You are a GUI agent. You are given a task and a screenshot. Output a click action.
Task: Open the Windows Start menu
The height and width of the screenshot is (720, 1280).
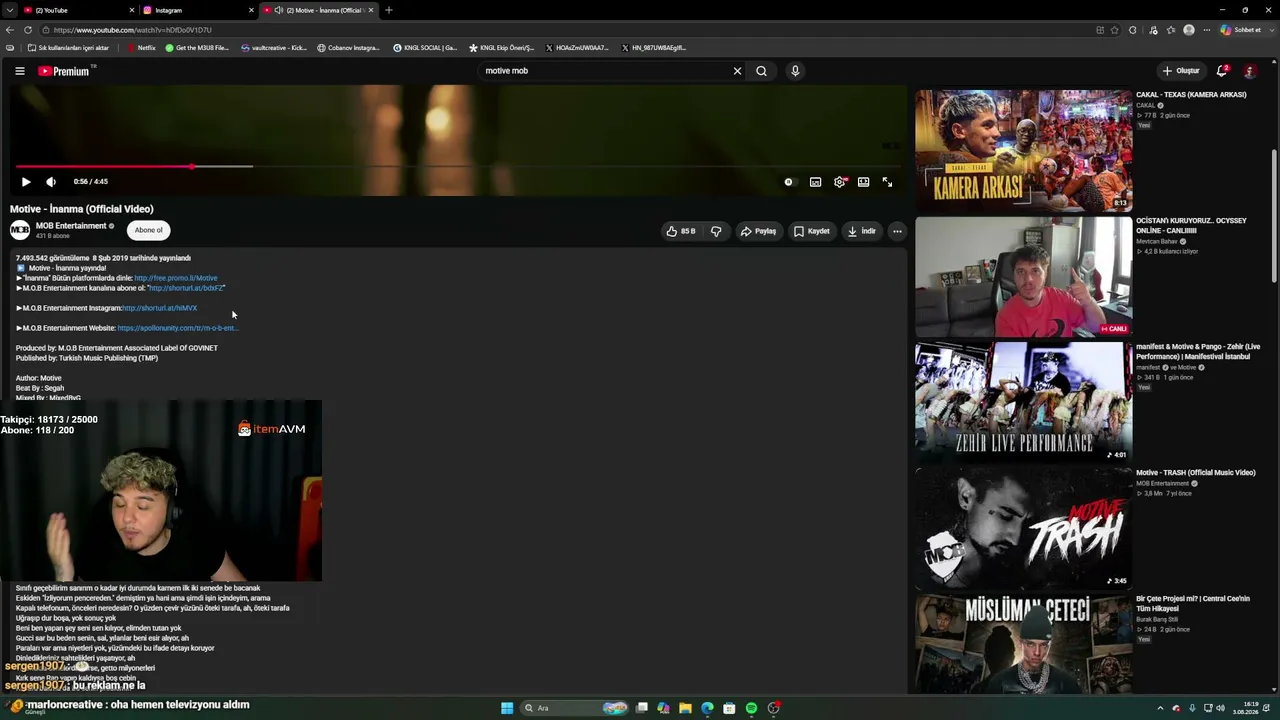(507, 708)
